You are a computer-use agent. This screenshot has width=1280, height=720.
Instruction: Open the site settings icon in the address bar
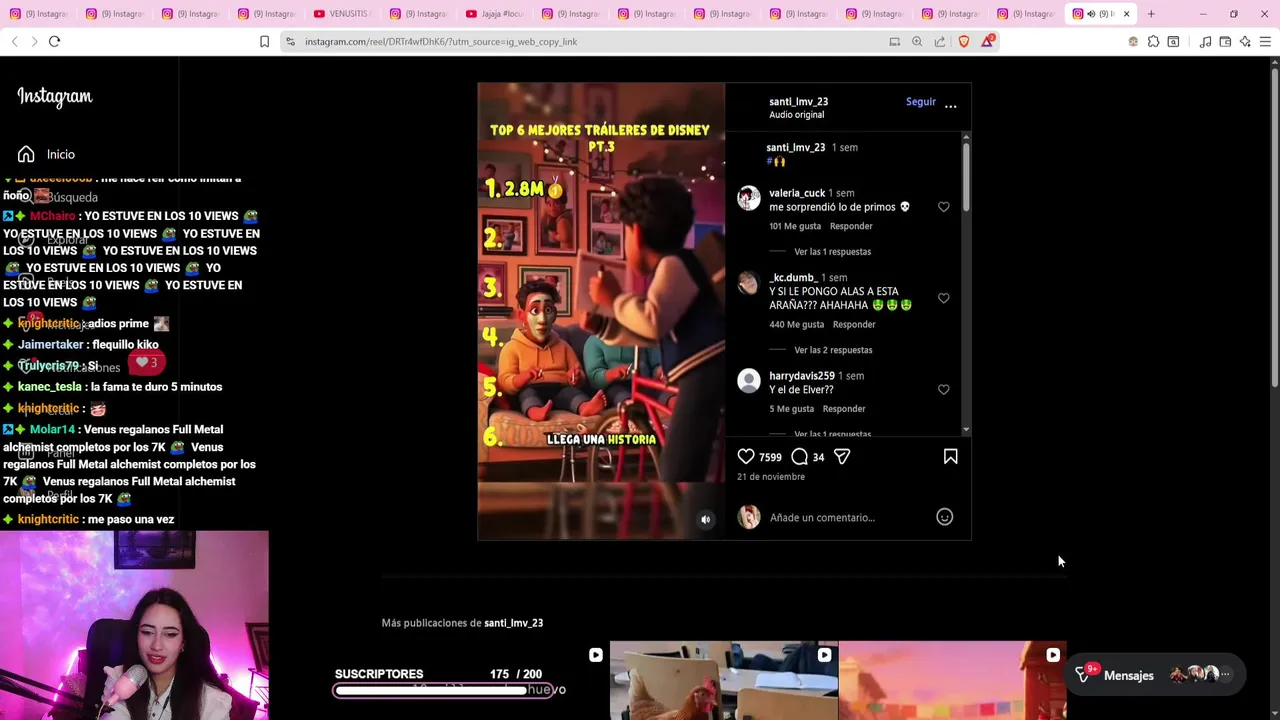[x=290, y=41]
